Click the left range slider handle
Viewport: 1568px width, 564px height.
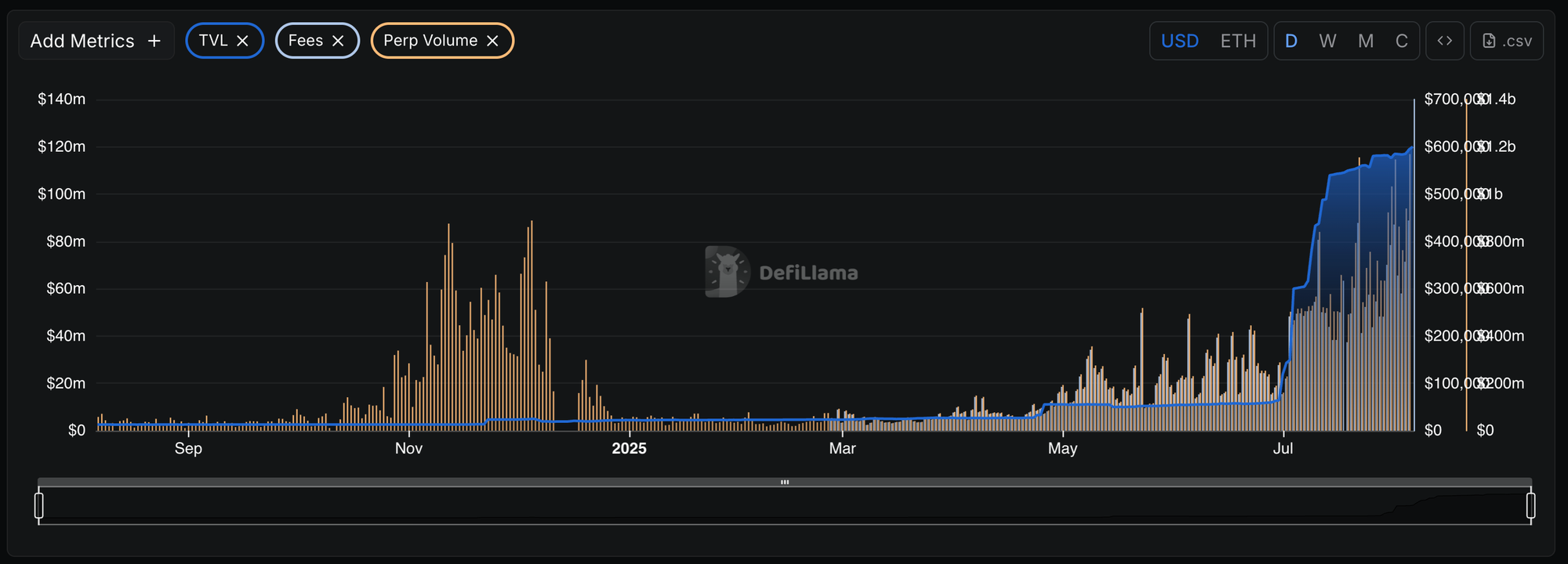pyautogui.click(x=39, y=505)
